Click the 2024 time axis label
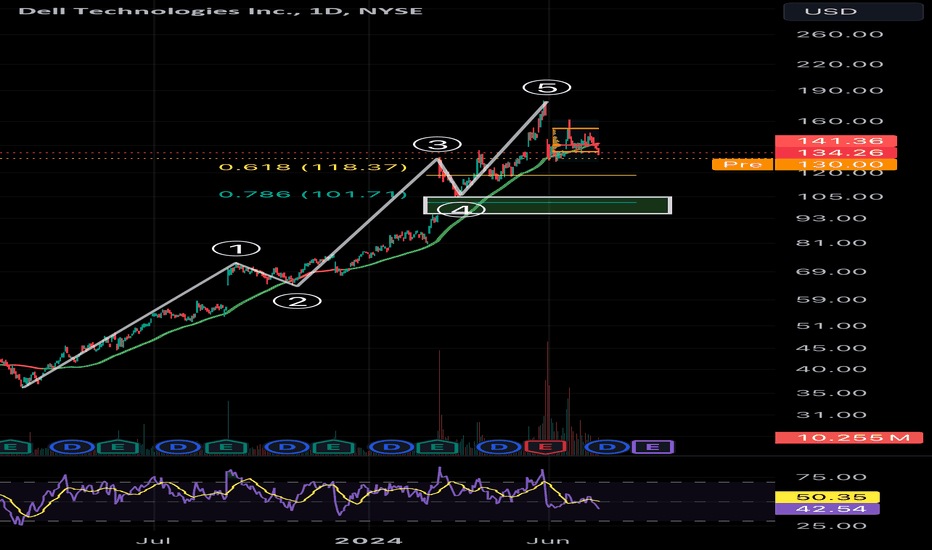932x550 pixels. click(x=369, y=540)
